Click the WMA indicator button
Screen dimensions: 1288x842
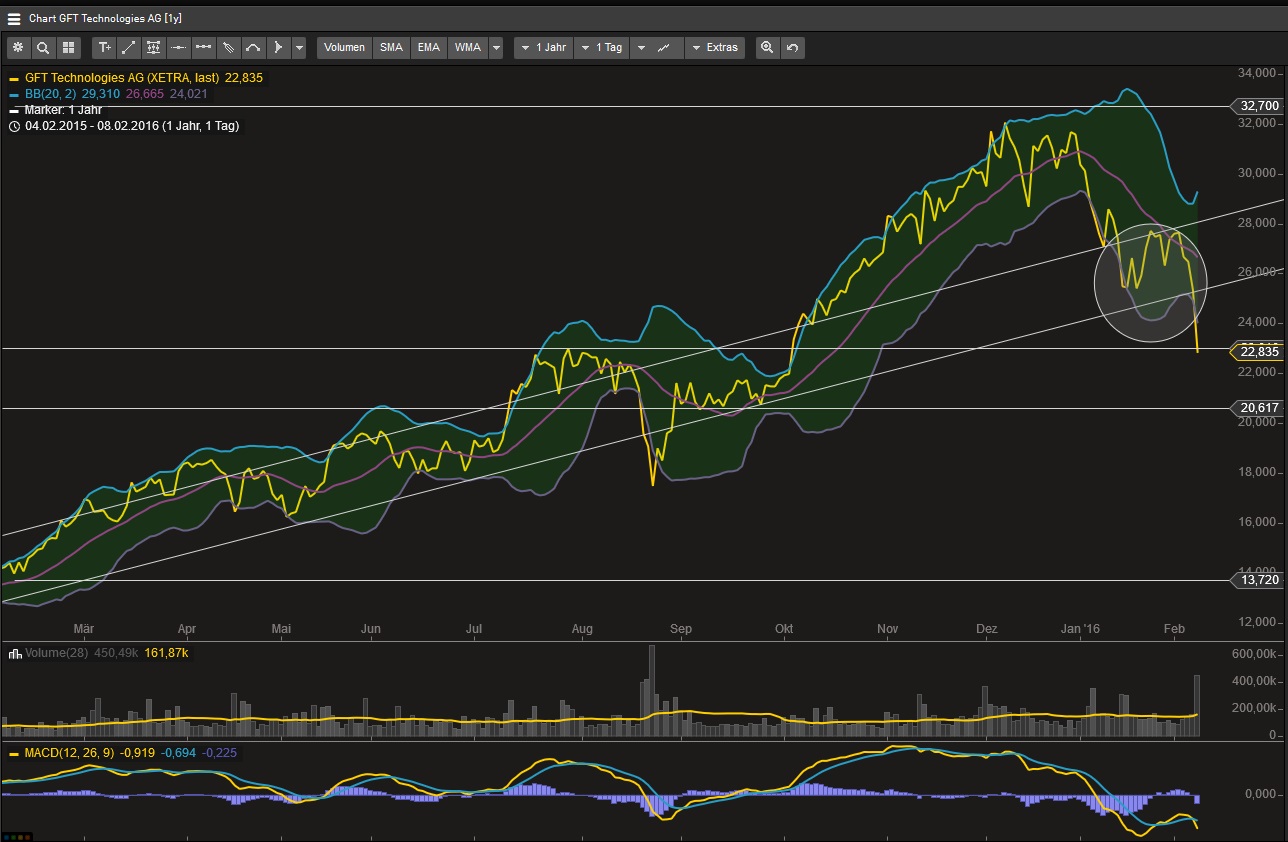467,47
